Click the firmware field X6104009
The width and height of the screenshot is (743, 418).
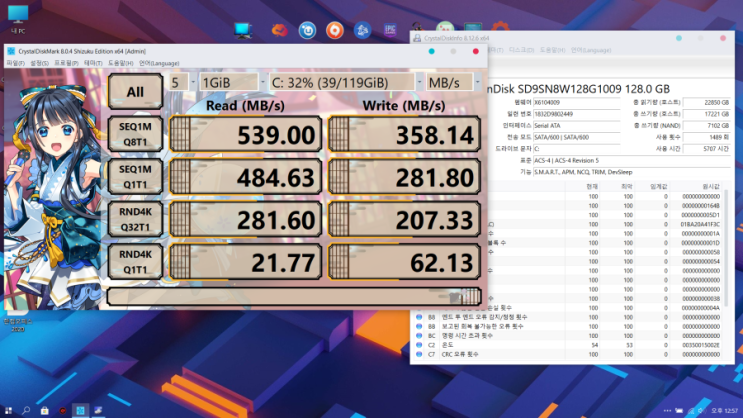pos(577,102)
